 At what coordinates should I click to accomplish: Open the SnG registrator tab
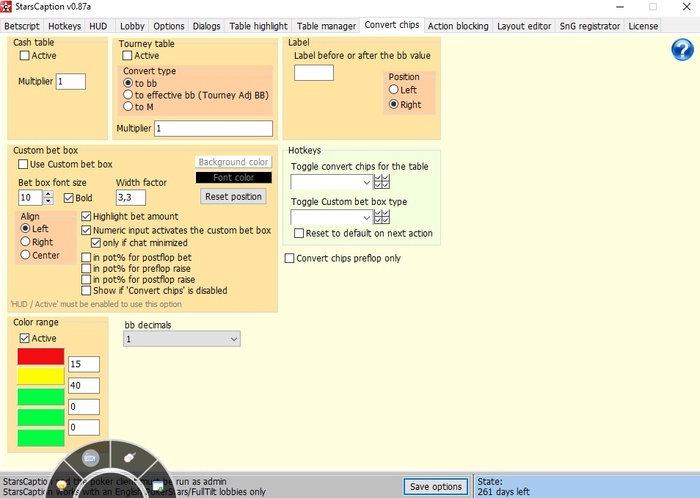[x=590, y=26]
